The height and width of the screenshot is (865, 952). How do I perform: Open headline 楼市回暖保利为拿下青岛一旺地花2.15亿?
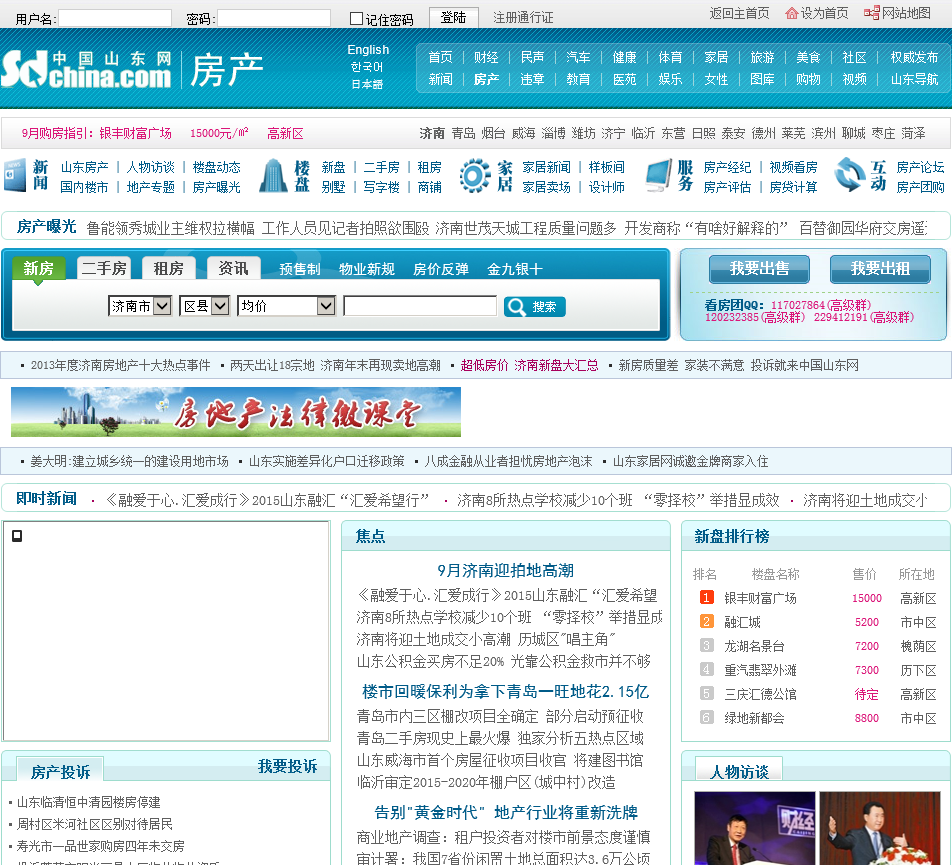click(506, 691)
